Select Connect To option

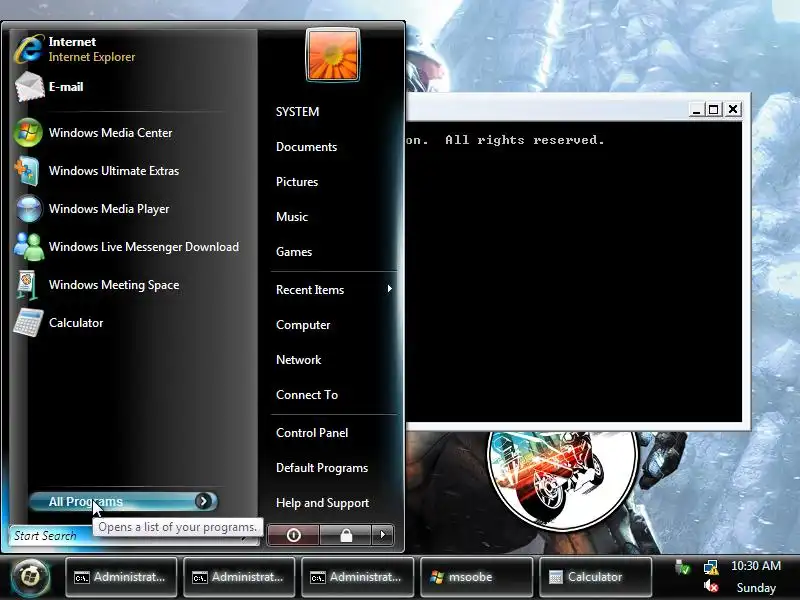pos(307,395)
